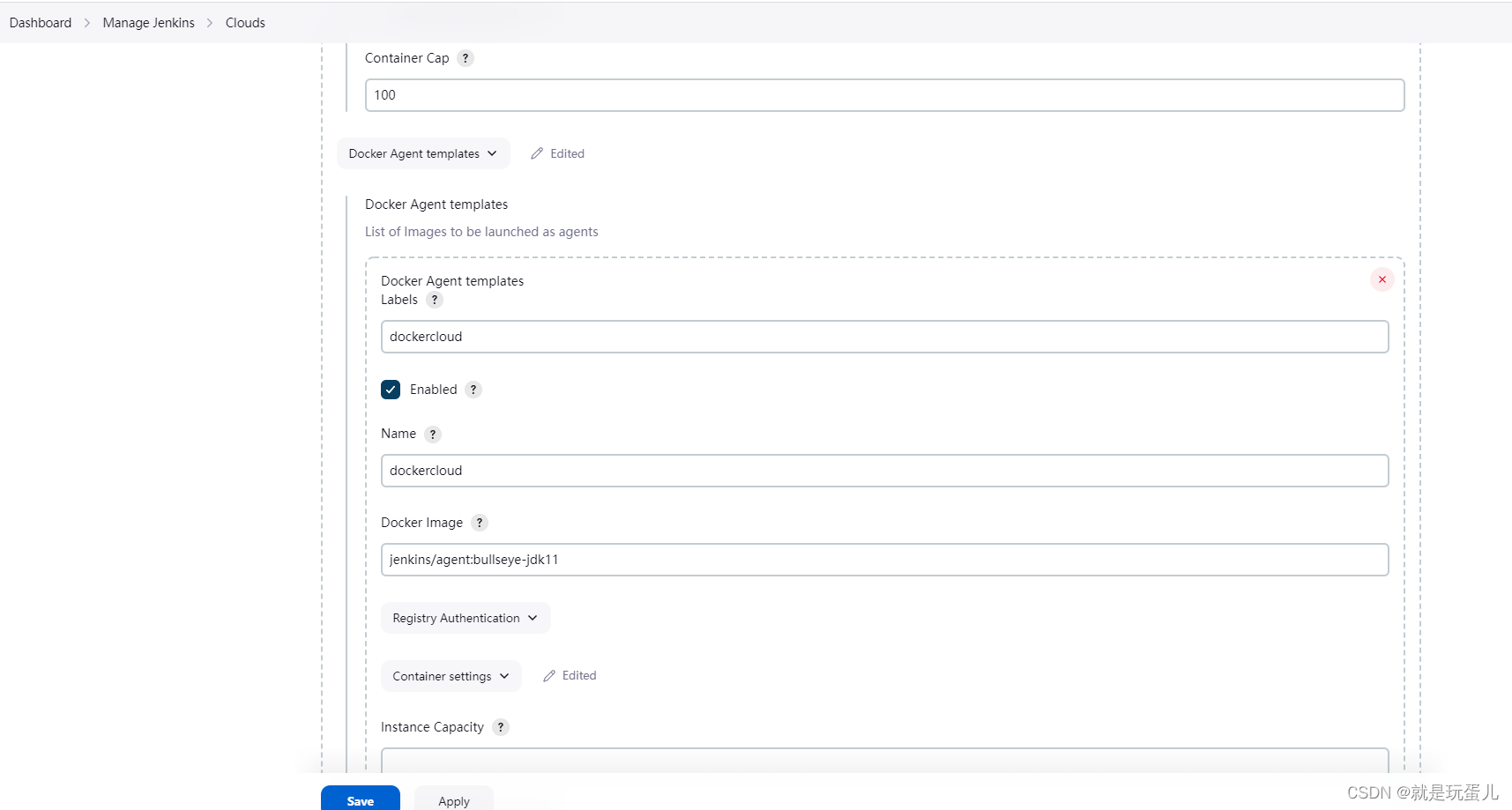Expand the Registry Authentication section

pos(466,618)
